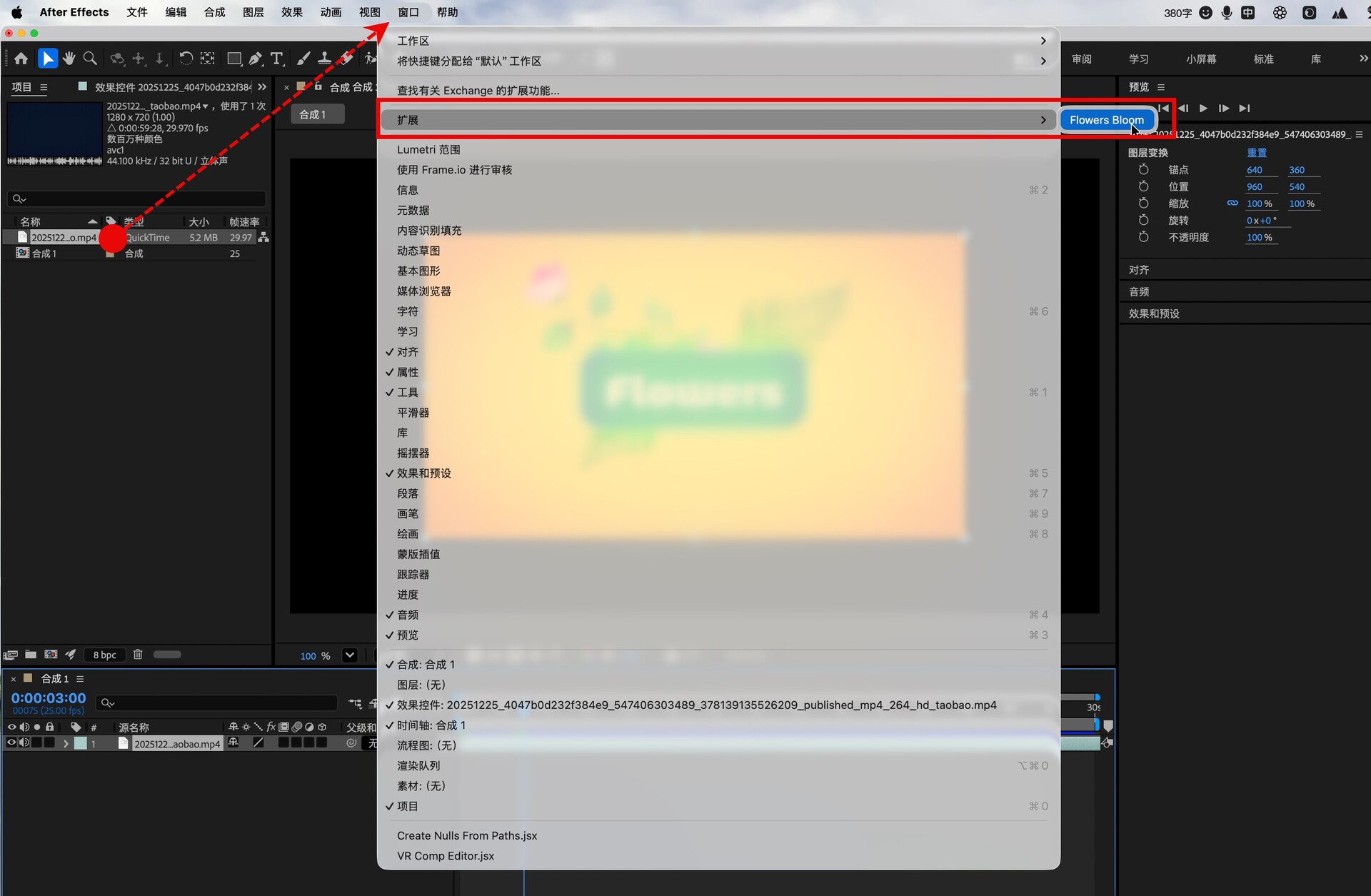Select the Horizontal Type tool

[277, 59]
